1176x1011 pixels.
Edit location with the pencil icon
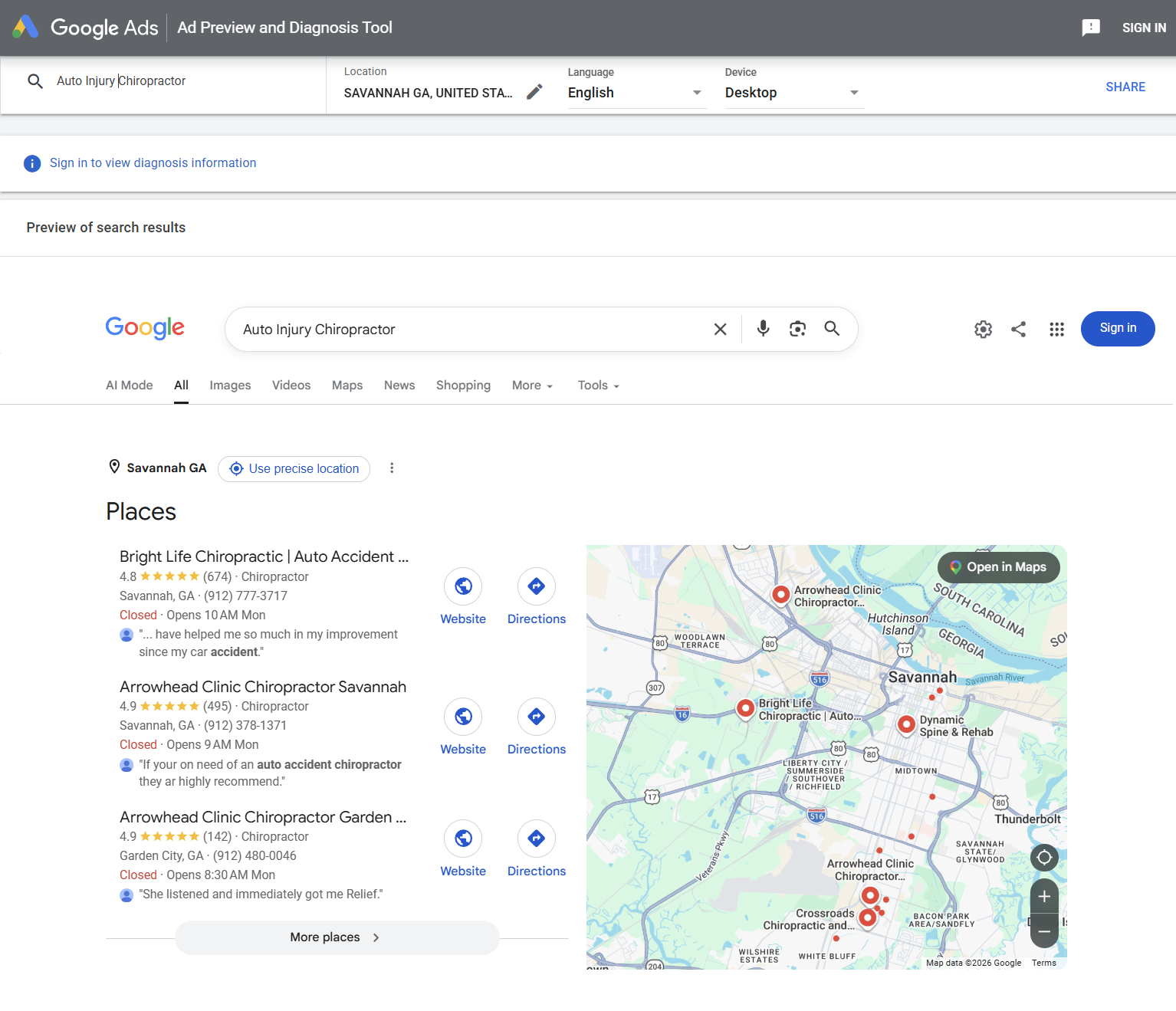pyautogui.click(x=534, y=92)
